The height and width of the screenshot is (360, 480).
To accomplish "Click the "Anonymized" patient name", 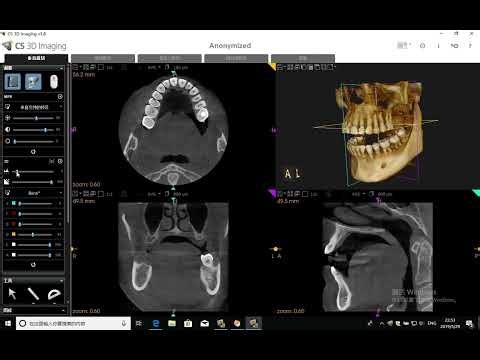I will pos(230,46).
